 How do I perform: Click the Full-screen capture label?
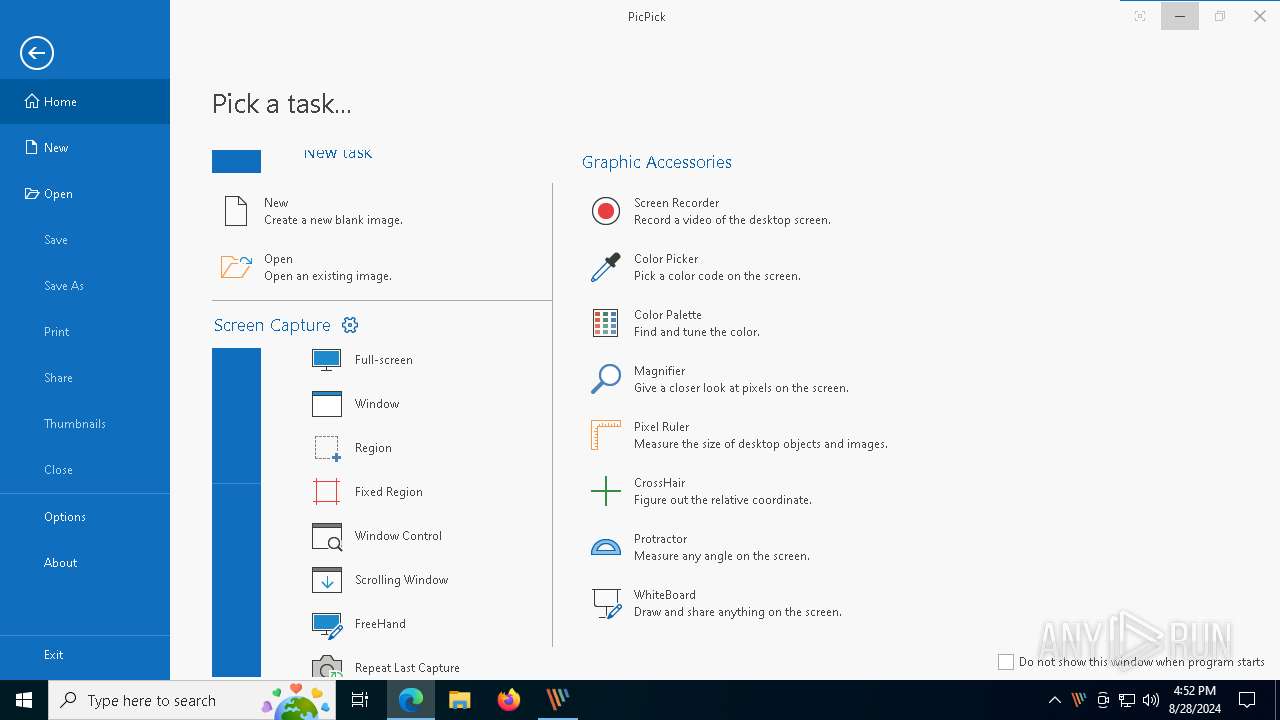pos(383,360)
